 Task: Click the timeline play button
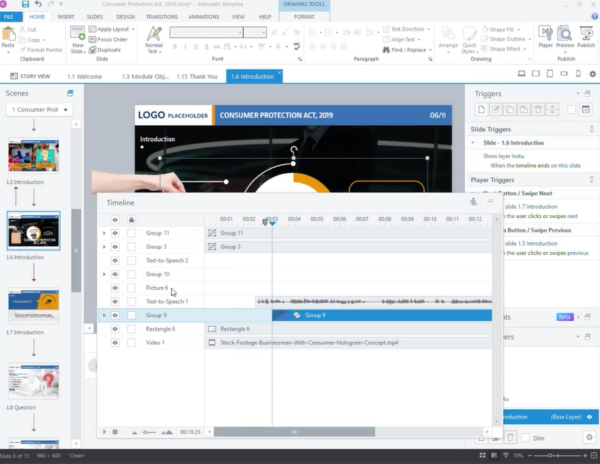click(104, 432)
